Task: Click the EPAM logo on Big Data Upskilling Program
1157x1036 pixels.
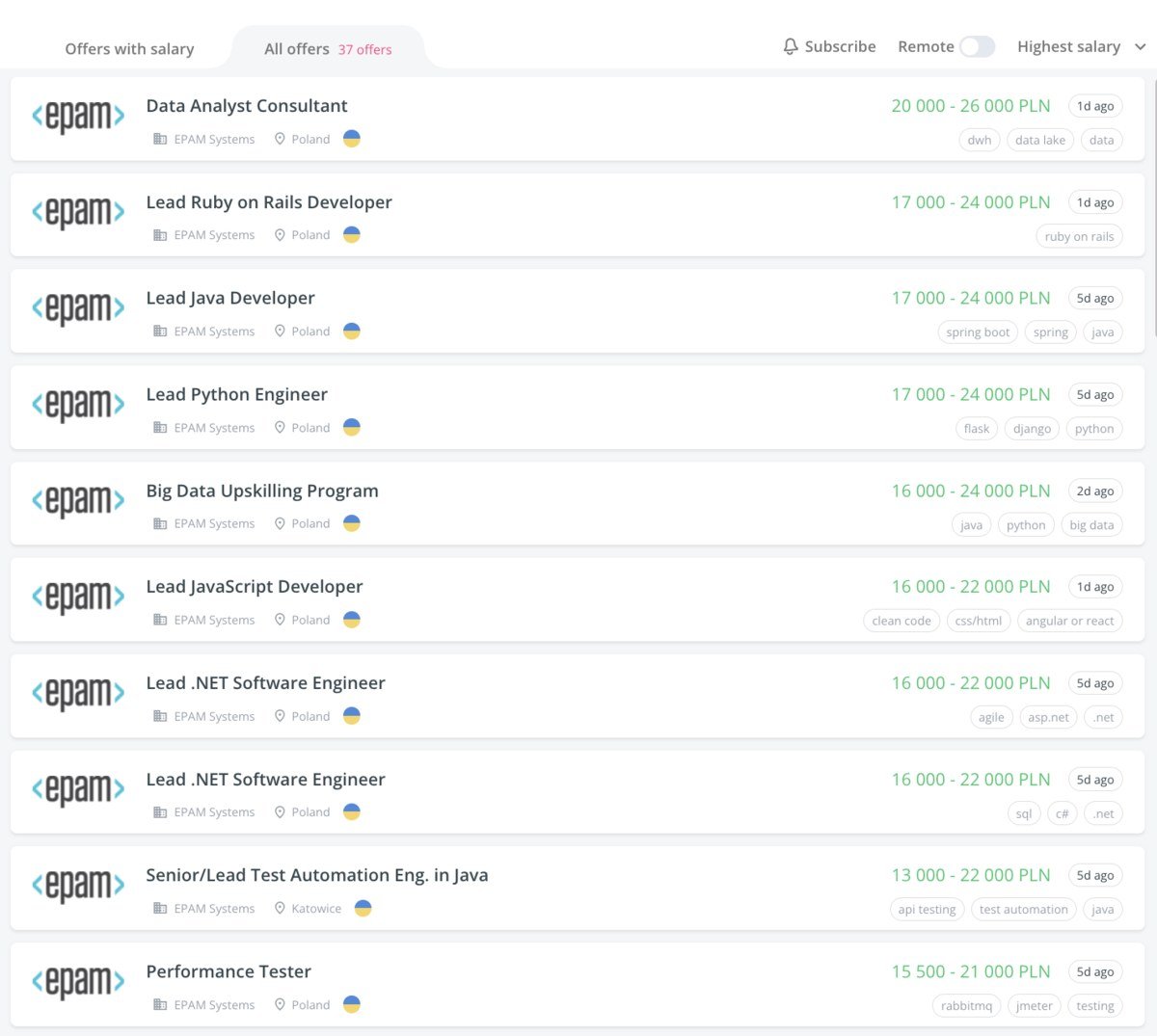Action: tap(78, 501)
